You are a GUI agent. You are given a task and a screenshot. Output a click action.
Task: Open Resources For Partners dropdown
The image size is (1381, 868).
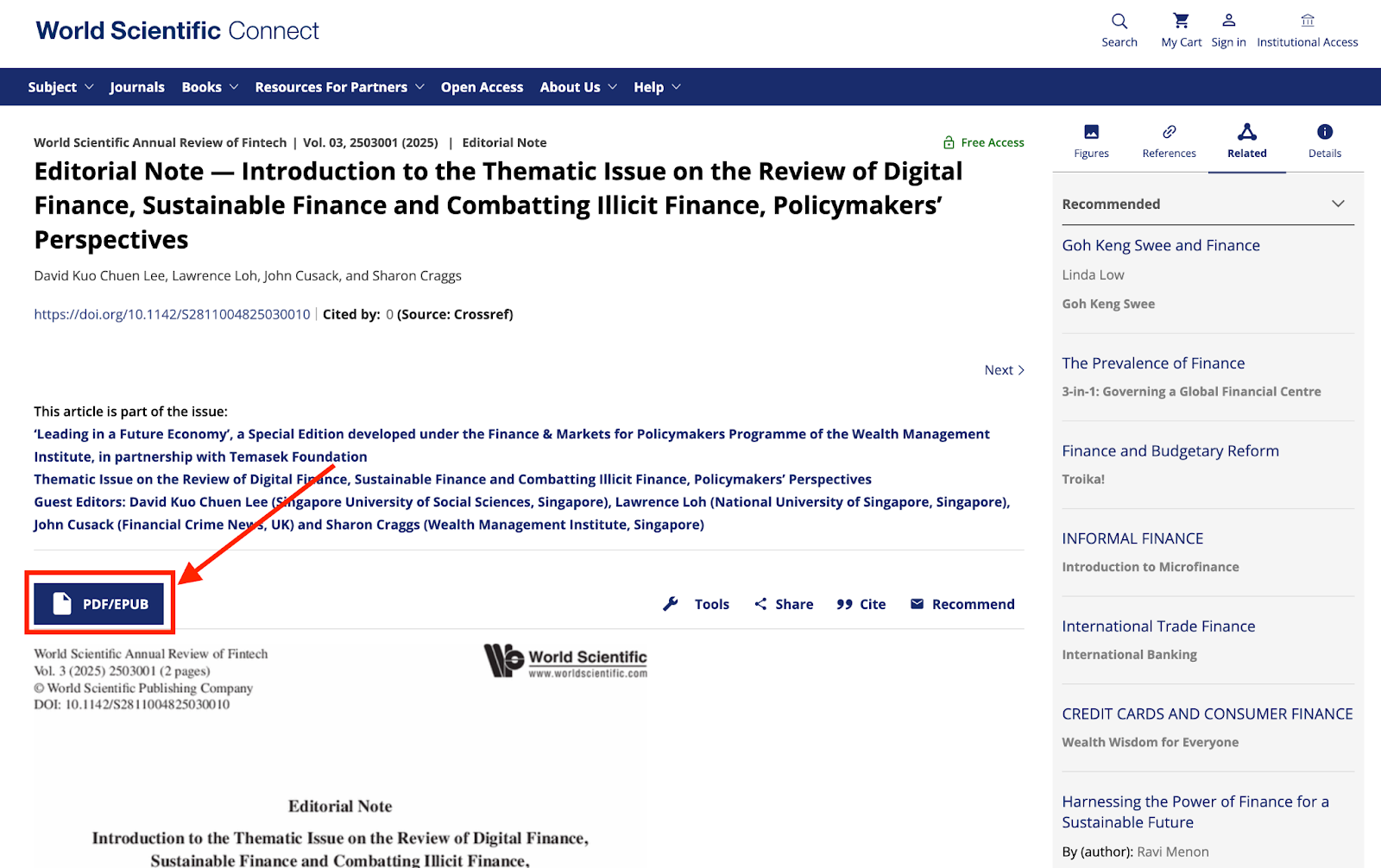pyautogui.click(x=339, y=87)
